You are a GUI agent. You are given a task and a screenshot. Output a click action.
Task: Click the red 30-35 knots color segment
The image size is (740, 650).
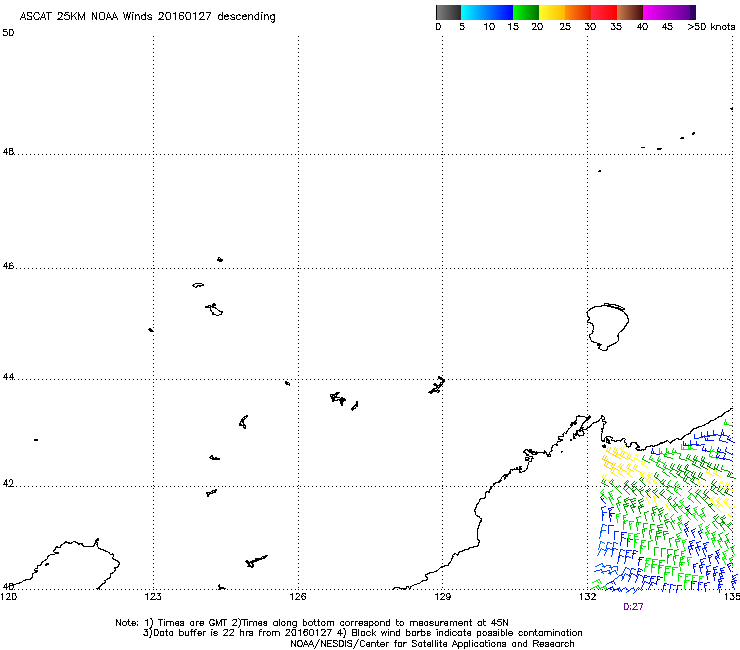[x=604, y=12]
